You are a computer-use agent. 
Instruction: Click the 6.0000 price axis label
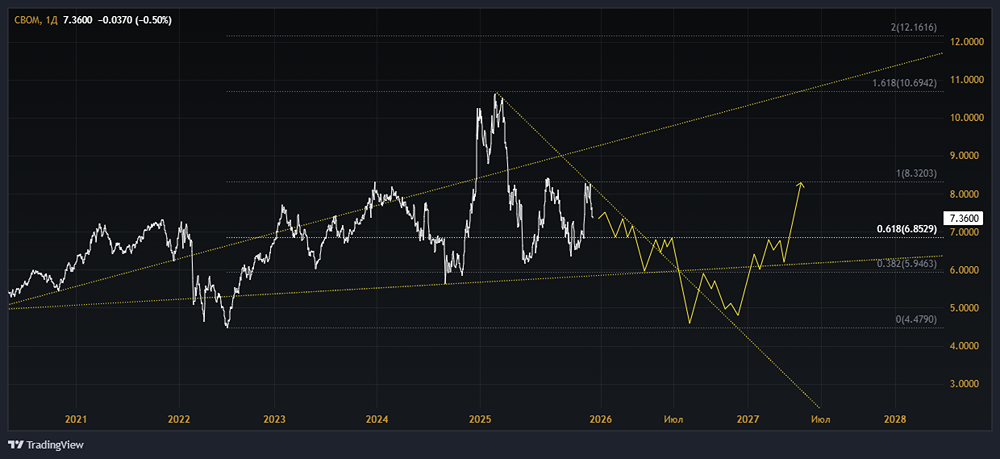pos(966,270)
